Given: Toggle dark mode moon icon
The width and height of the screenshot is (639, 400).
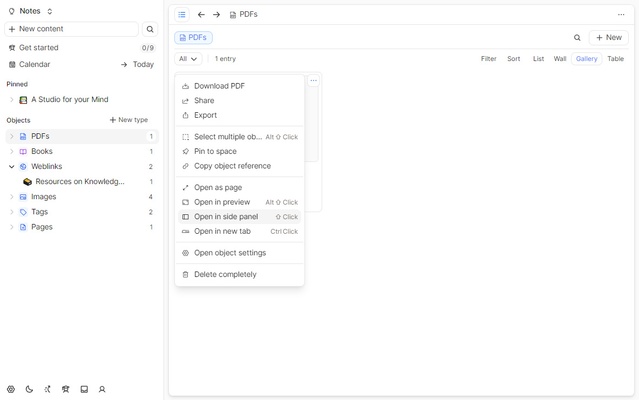Looking at the screenshot, I should pos(29,389).
